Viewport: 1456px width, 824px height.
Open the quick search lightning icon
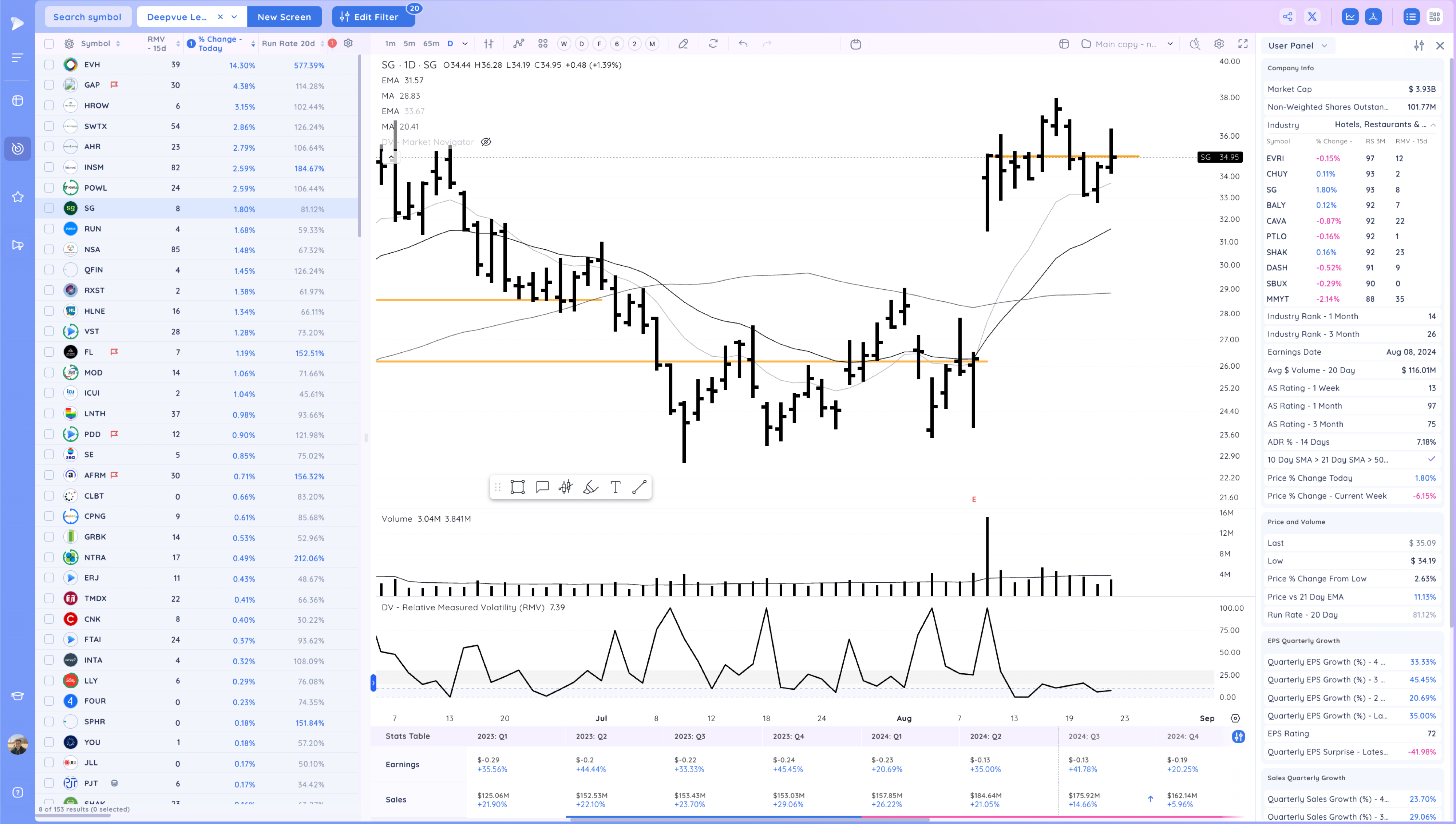point(1195,44)
